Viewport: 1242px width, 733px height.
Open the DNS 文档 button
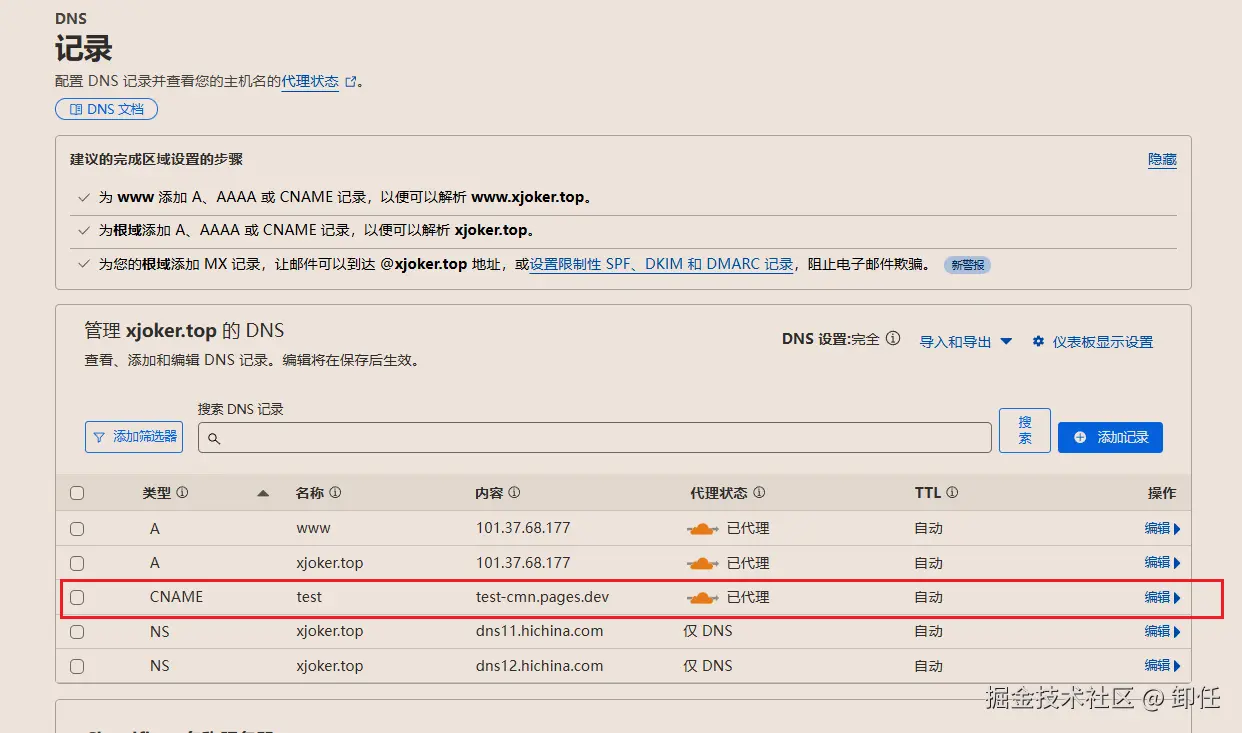click(106, 109)
